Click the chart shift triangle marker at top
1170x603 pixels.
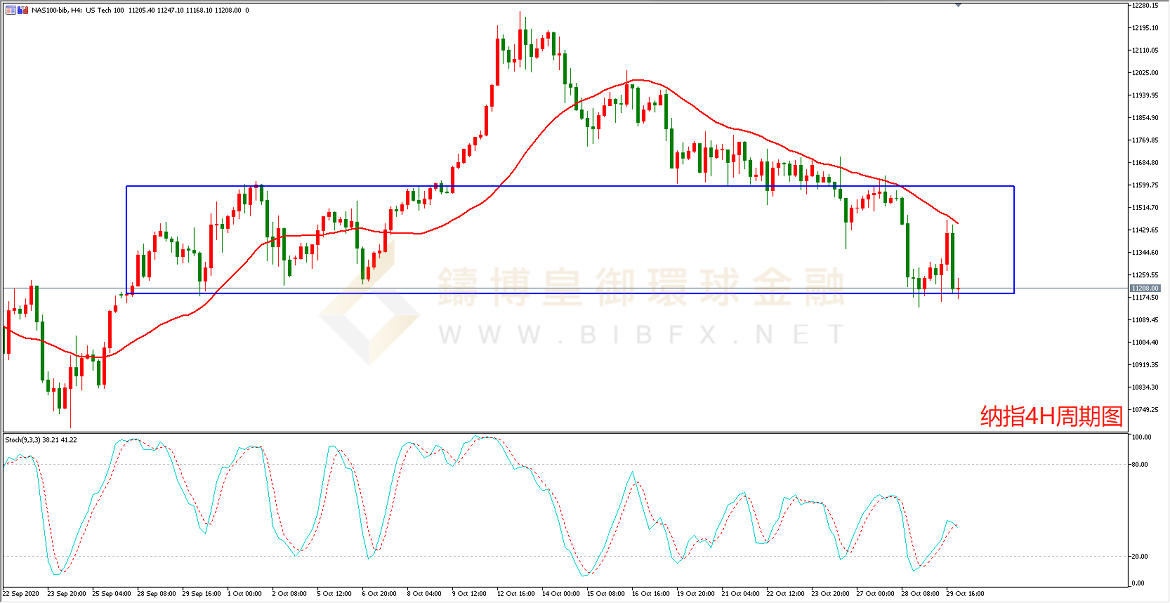959,6
